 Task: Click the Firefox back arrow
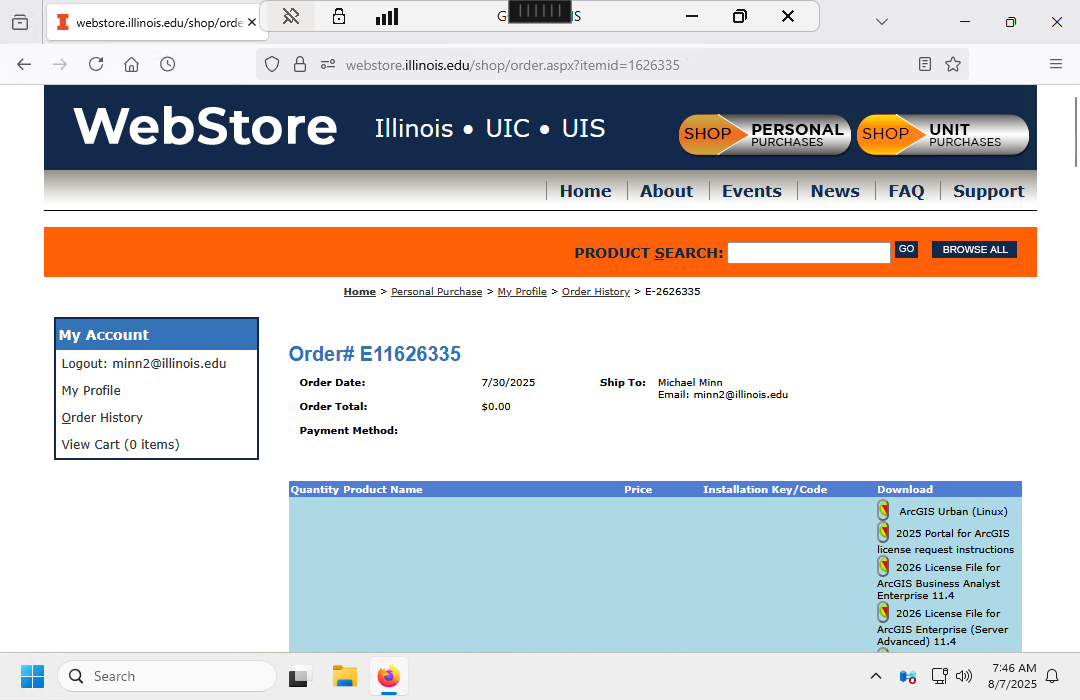click(x=24, y=64)
